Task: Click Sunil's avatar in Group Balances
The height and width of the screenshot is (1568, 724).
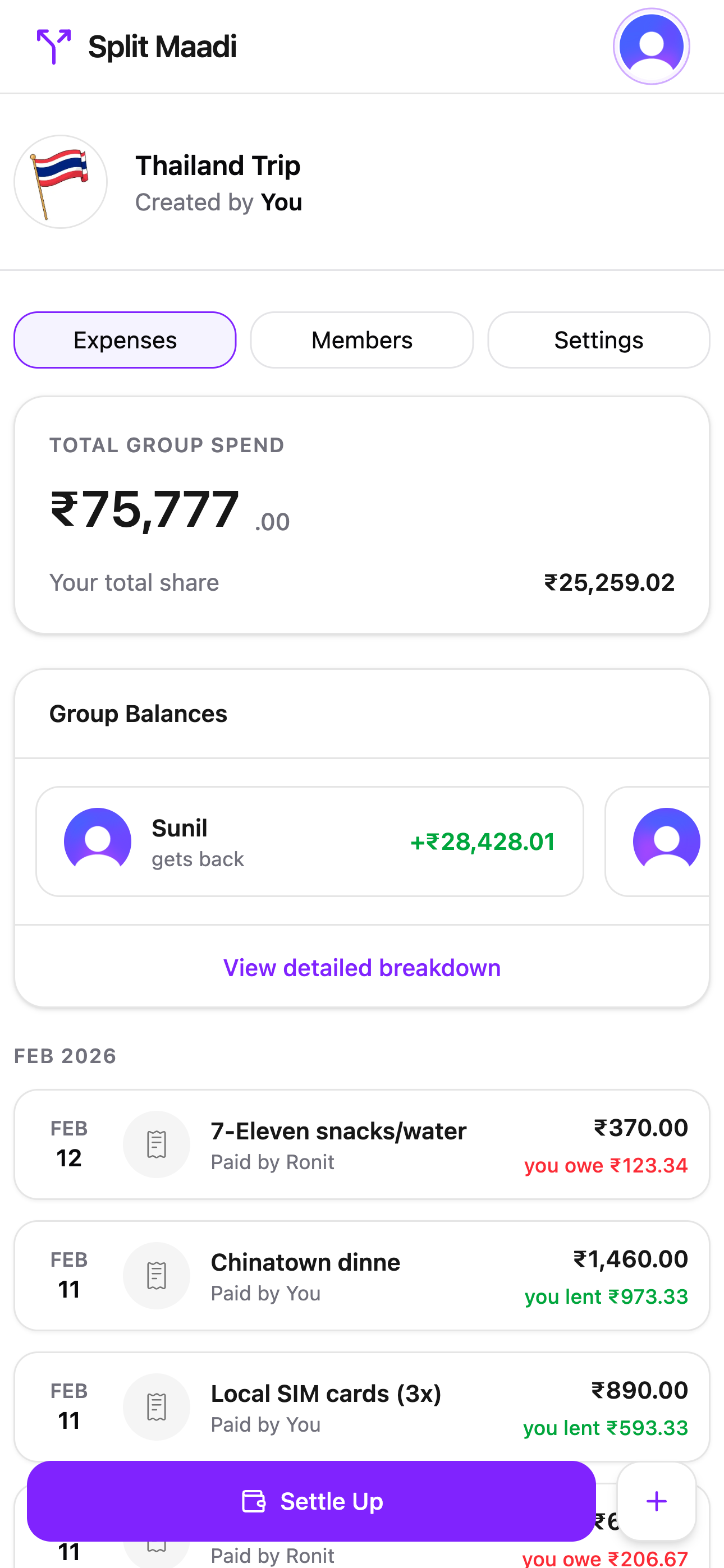Action: [x=98, y=841]
